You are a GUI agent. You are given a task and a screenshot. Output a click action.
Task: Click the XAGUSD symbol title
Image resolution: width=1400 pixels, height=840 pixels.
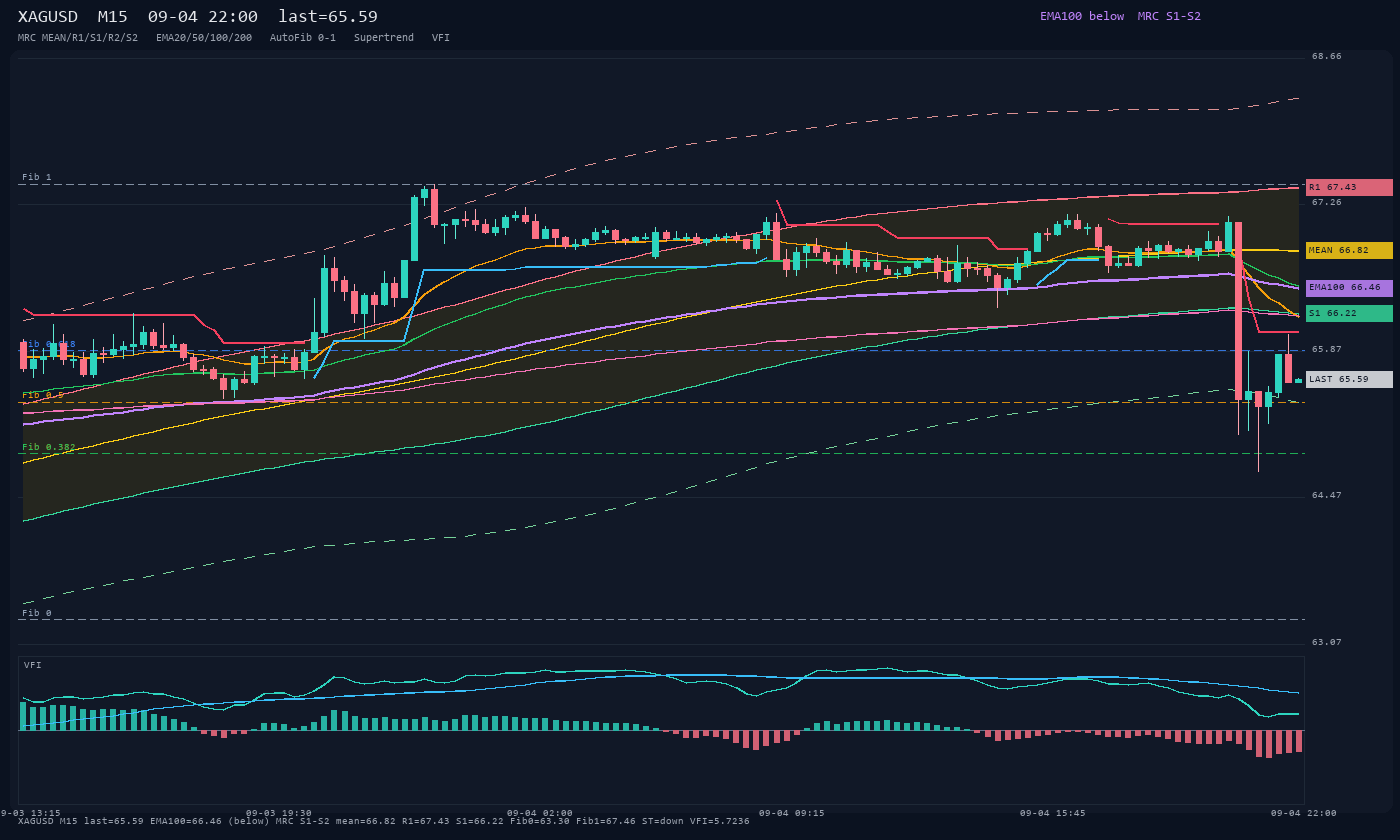[x=47, y=17]
